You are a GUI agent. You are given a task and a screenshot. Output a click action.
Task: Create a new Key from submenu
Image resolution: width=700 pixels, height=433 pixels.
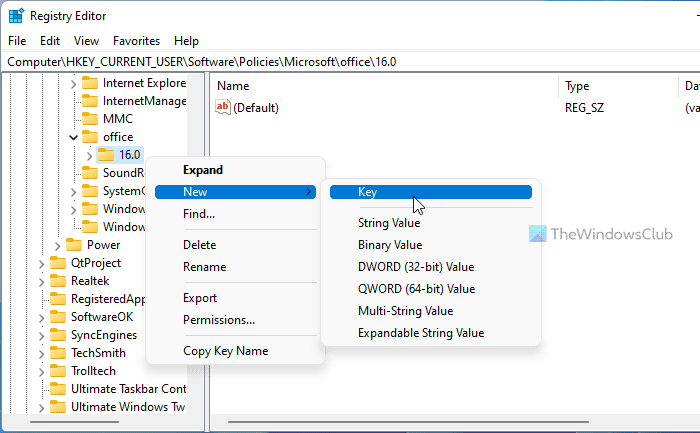431,192
